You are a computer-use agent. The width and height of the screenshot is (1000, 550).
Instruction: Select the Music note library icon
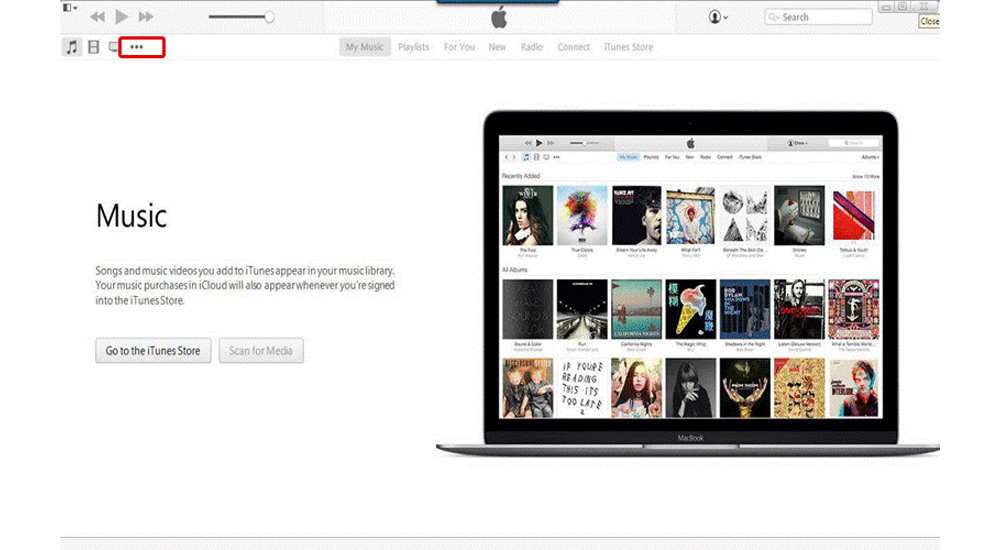(x=72, y=47)
